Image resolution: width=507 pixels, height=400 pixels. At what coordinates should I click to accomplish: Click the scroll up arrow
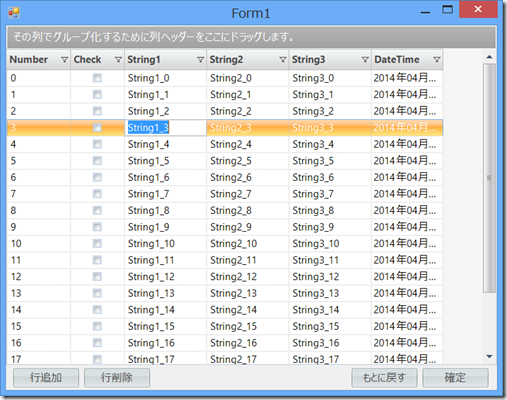(489, 57)
